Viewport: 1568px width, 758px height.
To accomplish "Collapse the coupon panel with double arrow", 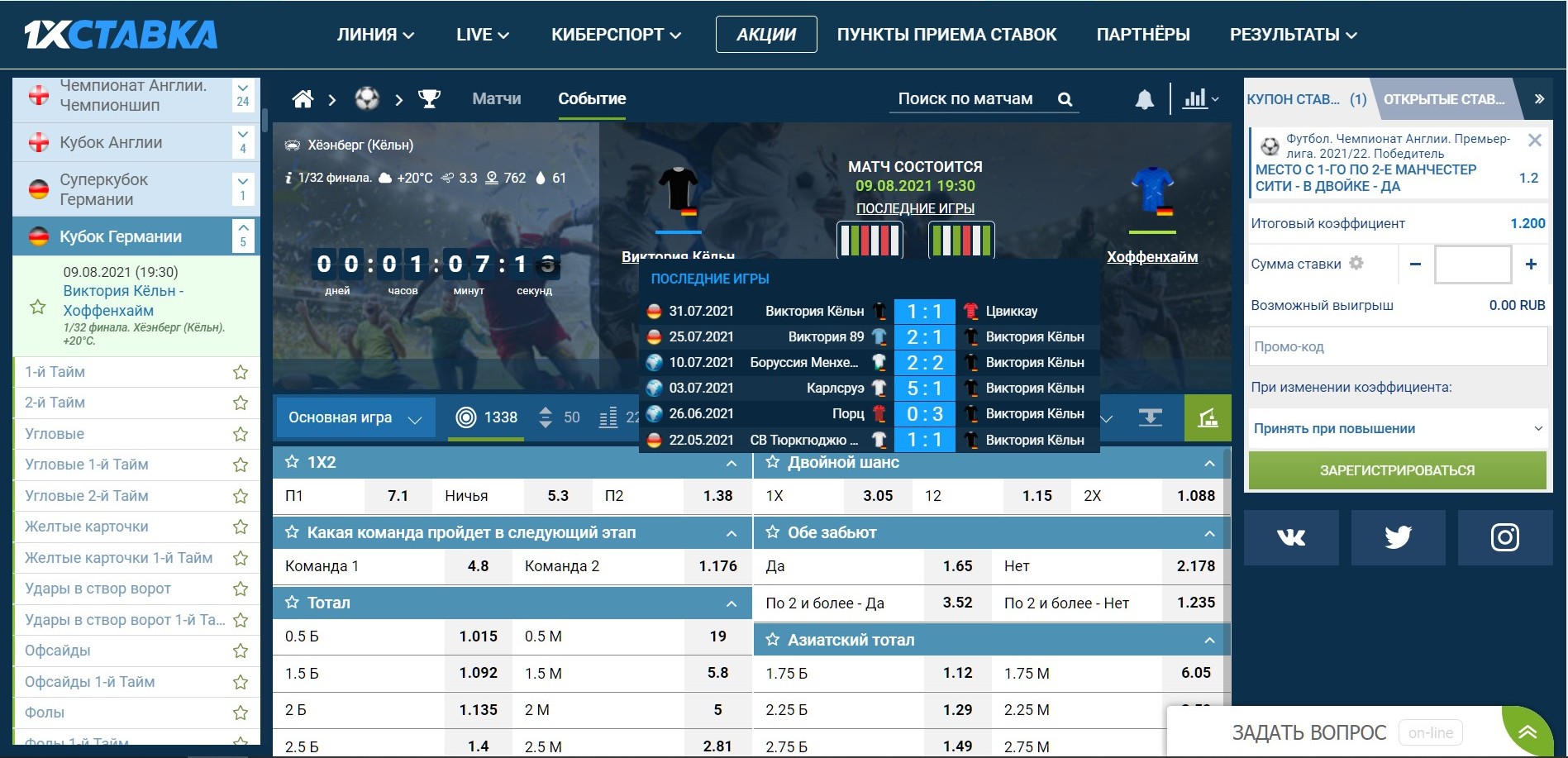I will pyautogui.click(x=1539, y=99).
